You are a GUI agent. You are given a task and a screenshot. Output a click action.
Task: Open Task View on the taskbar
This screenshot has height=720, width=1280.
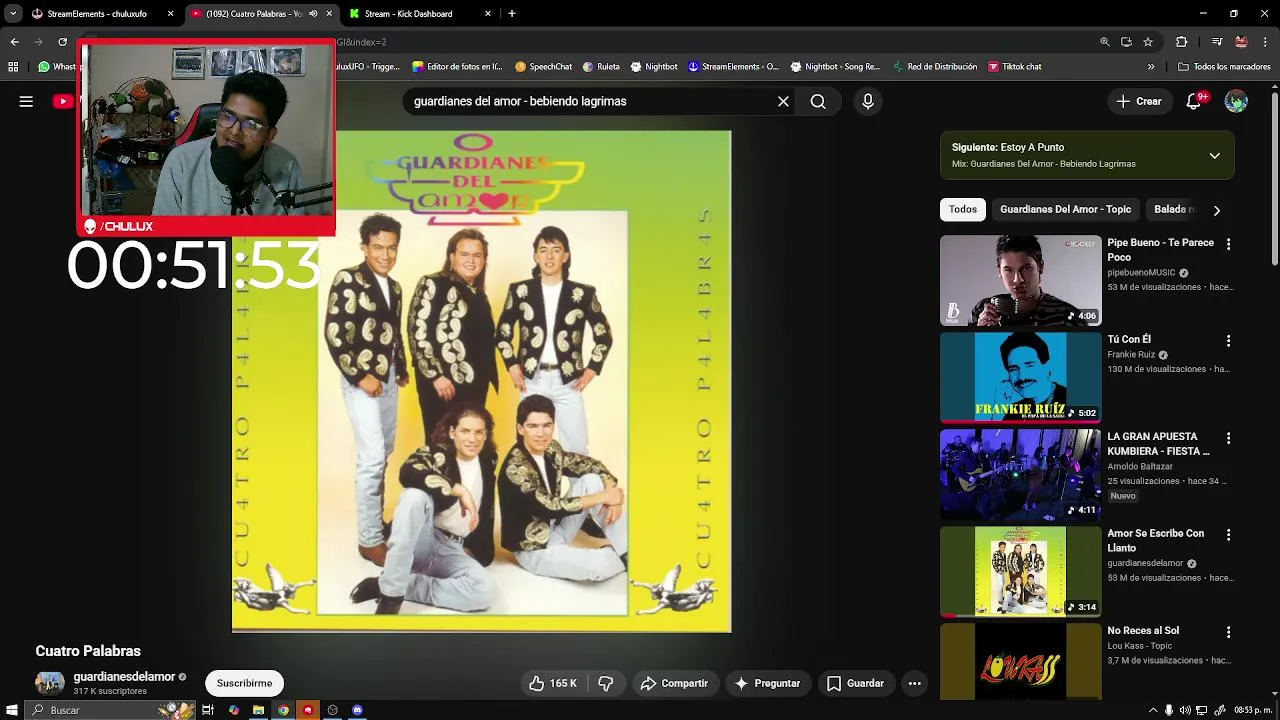(208, 710)
